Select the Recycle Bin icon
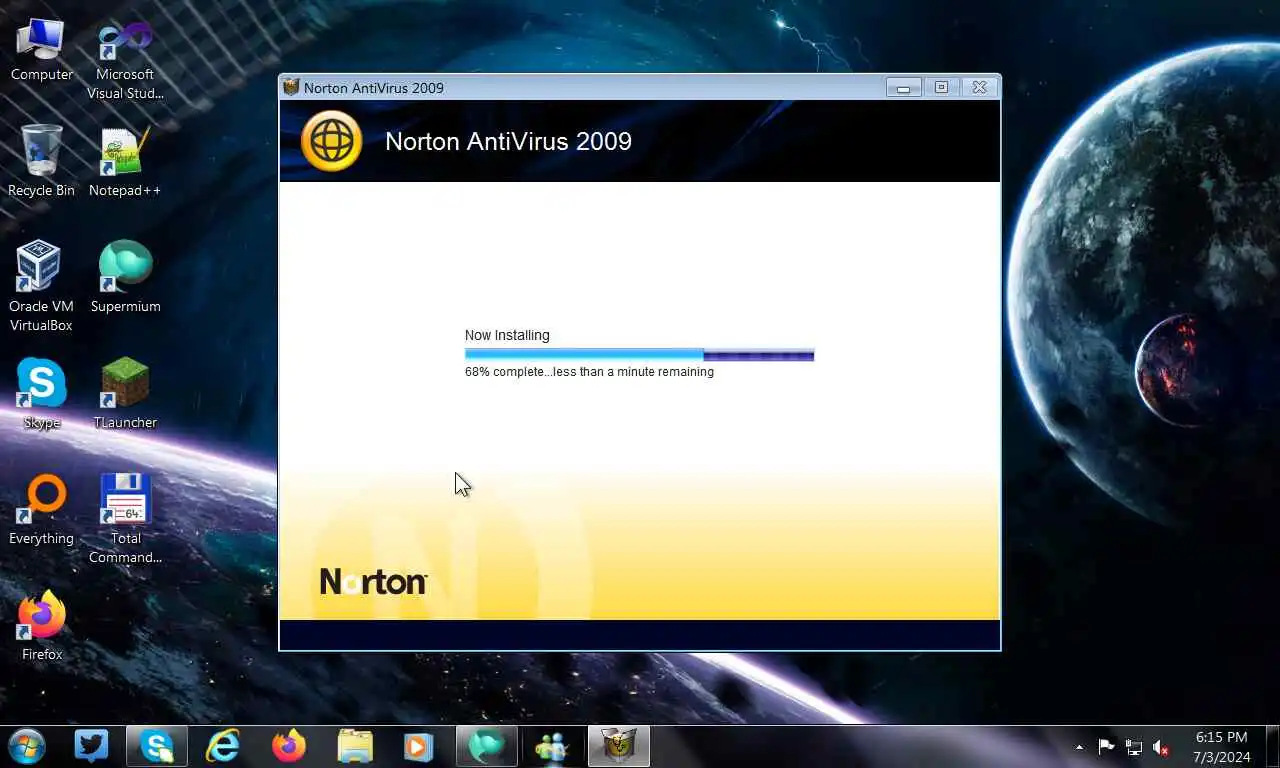This screenshot has height=768, width=1280. (x=41, y=162)
